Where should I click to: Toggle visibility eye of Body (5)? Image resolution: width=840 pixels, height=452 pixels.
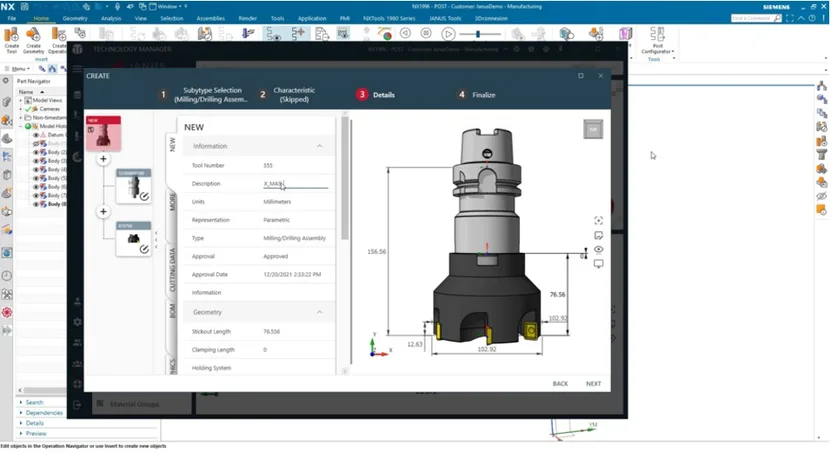click(x=36, y=178)
